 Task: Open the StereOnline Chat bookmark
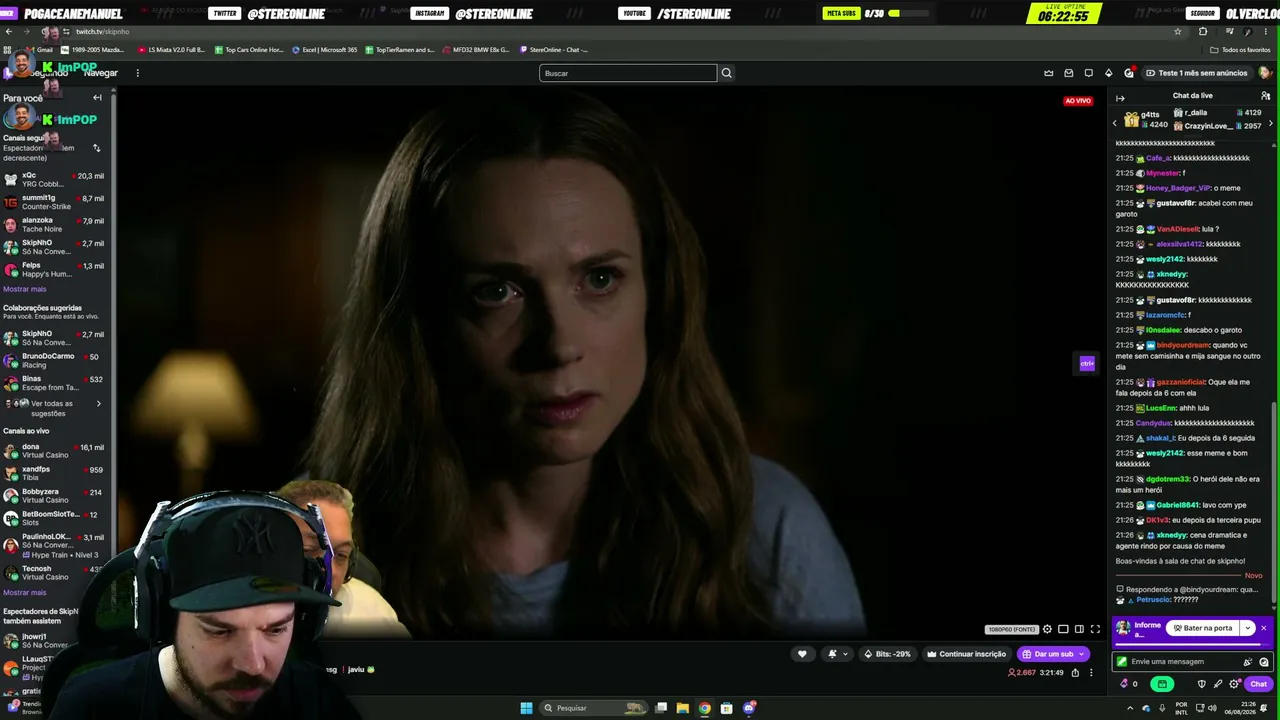pos(553,49)
